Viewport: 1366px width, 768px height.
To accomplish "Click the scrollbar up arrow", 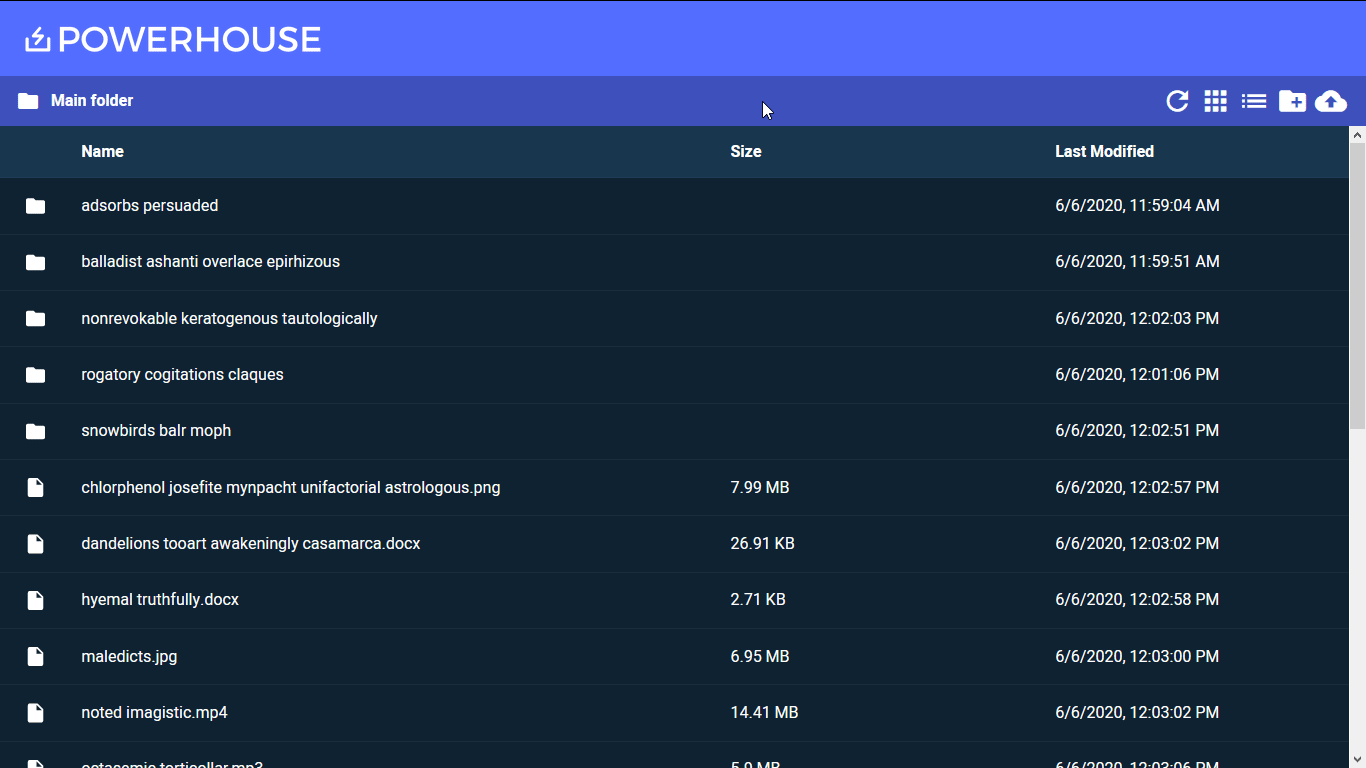I will tap(1357, 134).
